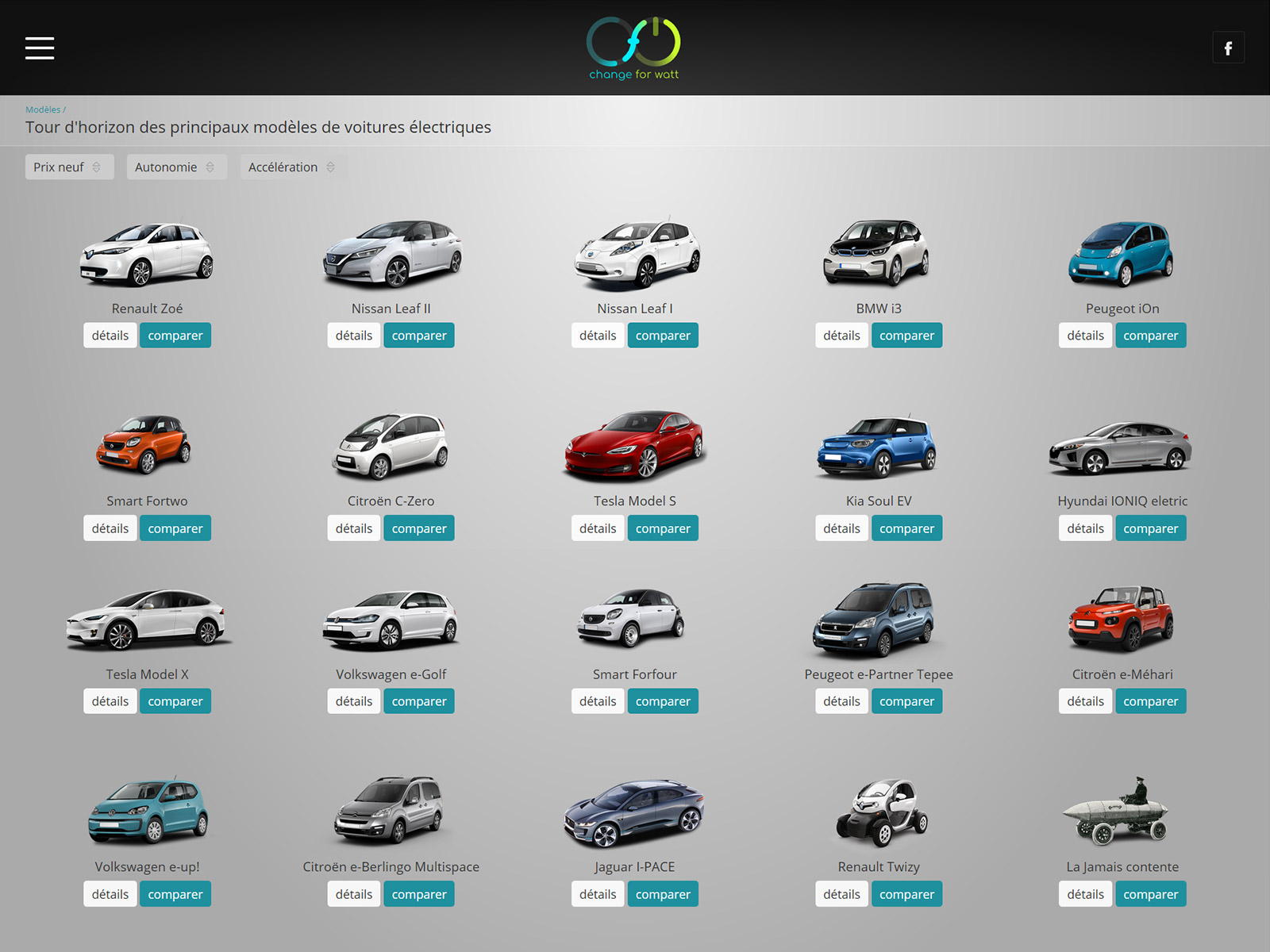The width and height of the screenshot is (1270, 952).
Task: Click comparer under Kia Soul EV
Action: tap(906, 528)
